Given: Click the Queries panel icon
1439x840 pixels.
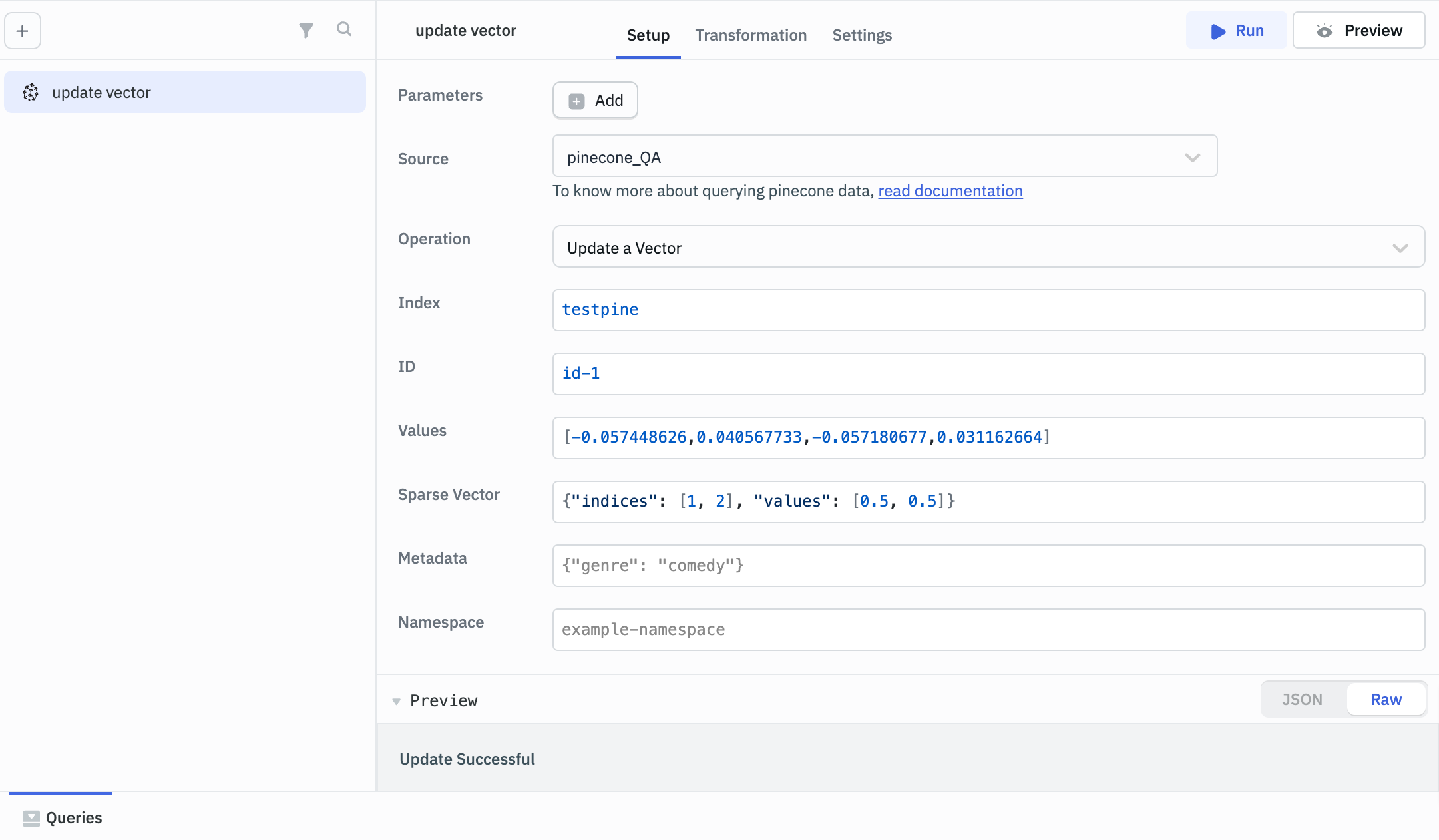Looking at the screenshot, I should click(x=31, y=818).
